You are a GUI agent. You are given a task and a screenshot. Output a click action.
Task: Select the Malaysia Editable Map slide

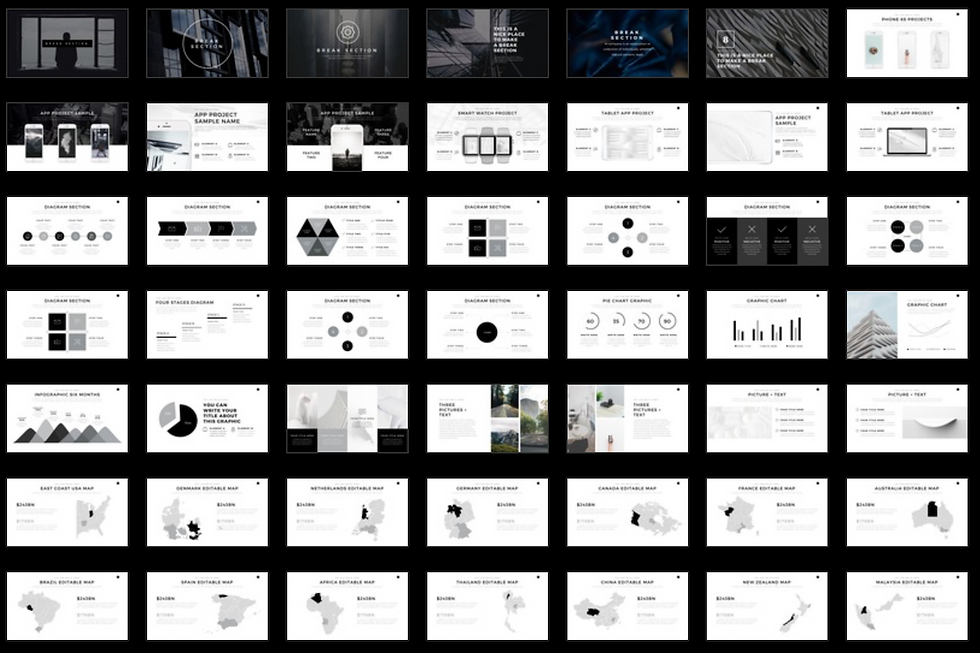tap(907, 606)
